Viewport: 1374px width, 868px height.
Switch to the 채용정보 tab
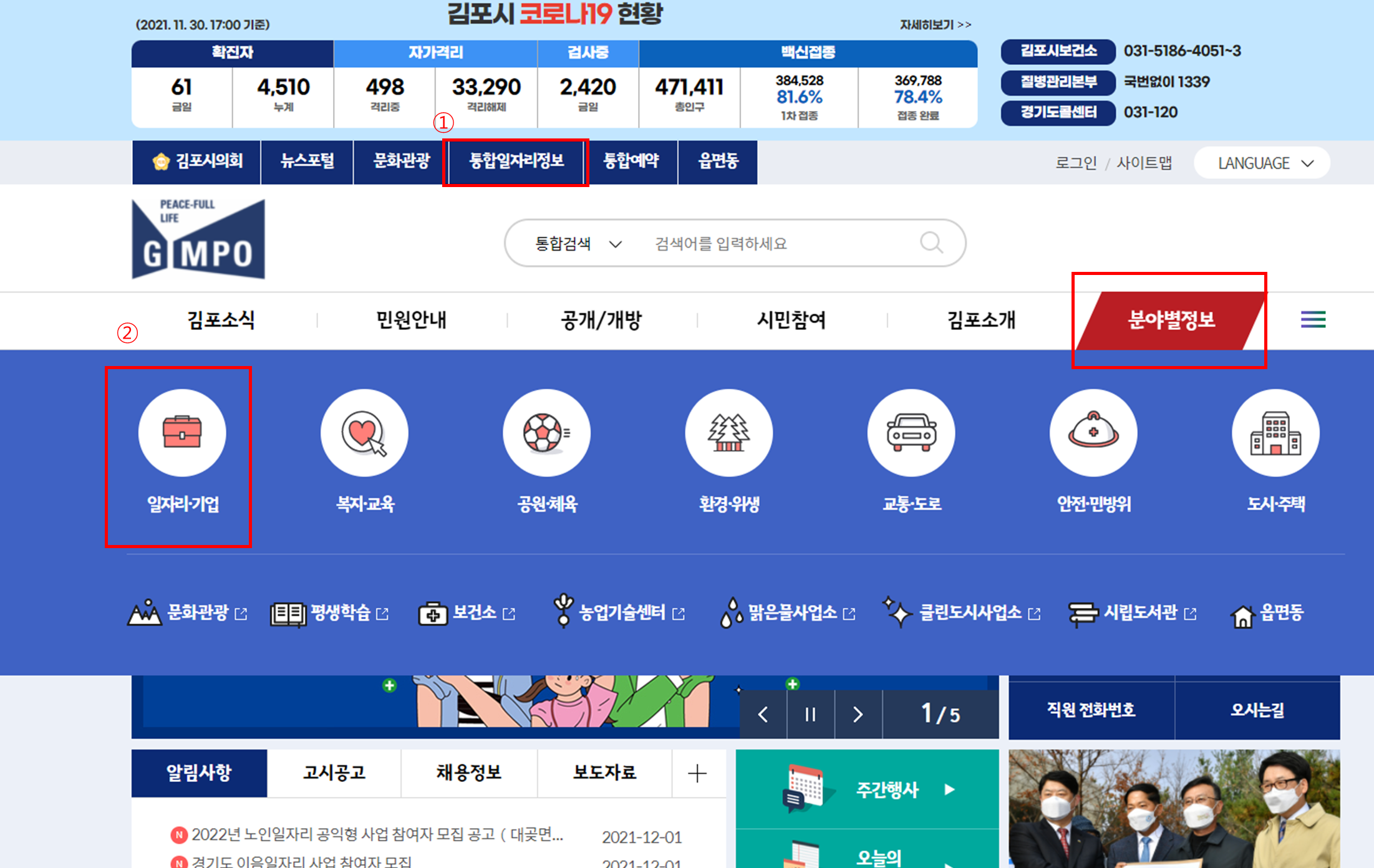[x=469, y=773]
